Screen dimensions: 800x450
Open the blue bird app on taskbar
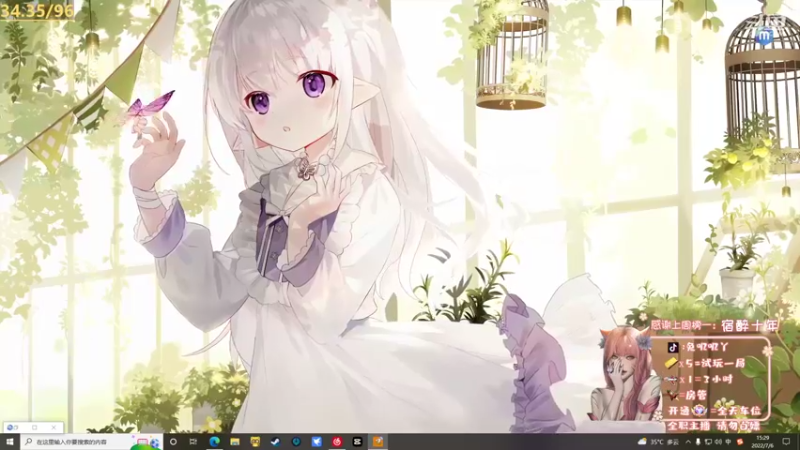coord(316,441)
